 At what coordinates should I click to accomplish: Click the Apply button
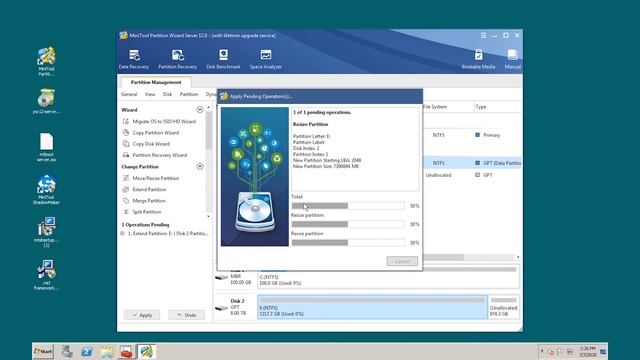point(142,315)
